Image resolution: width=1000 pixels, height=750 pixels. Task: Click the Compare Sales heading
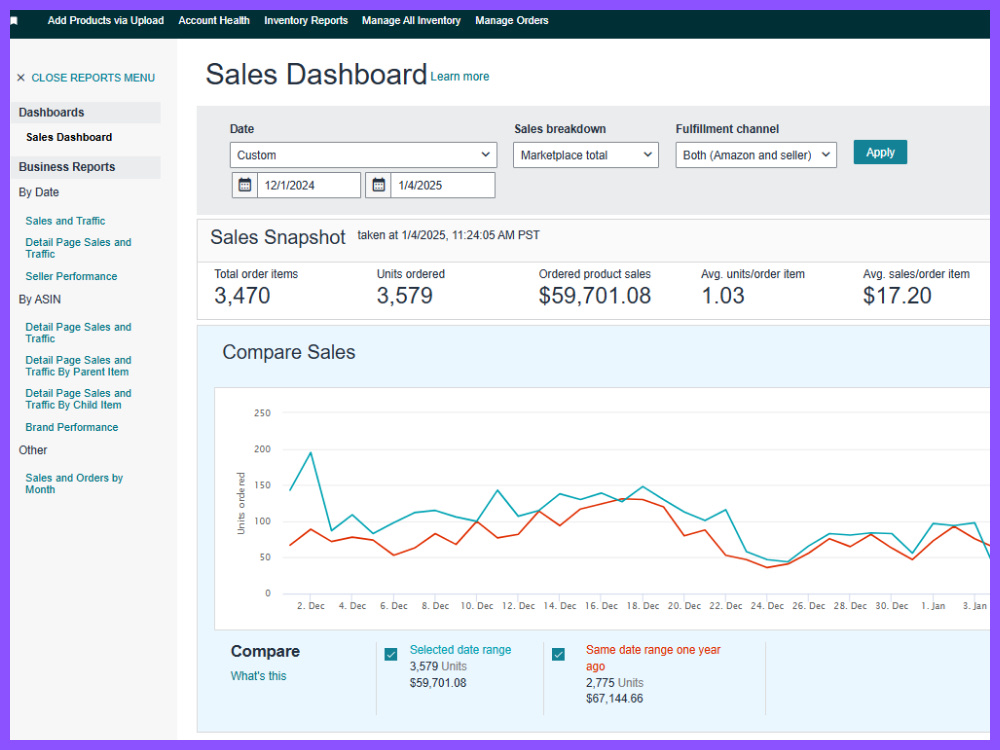coord(289,352)
